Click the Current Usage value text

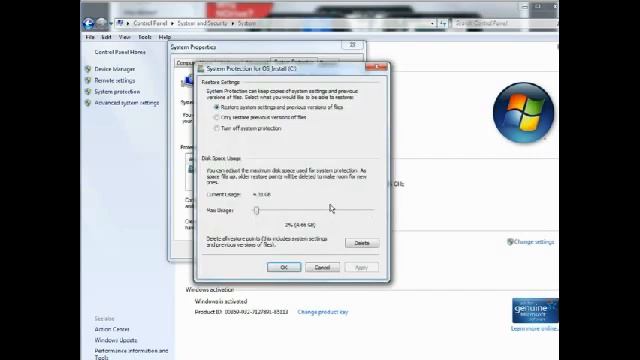click(x=262, y=195)
